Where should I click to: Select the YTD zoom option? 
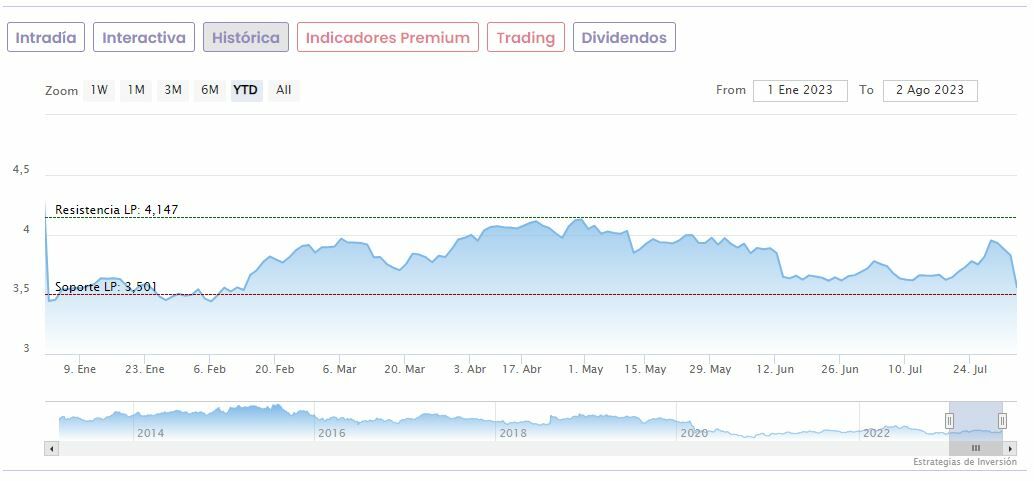pyautogui.click(x=246, y=90)
